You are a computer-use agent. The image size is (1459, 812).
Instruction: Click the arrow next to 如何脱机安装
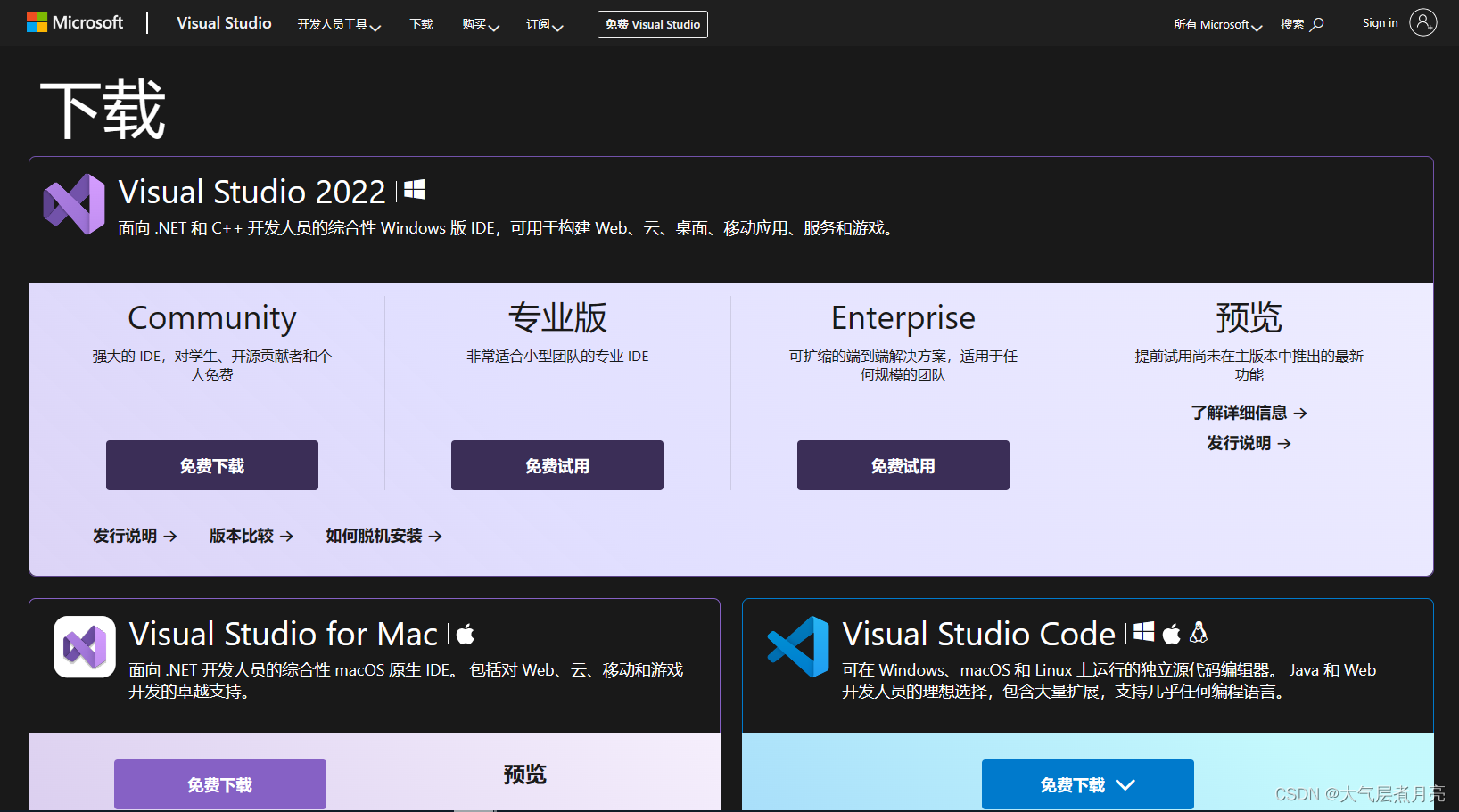coord(435,537)
